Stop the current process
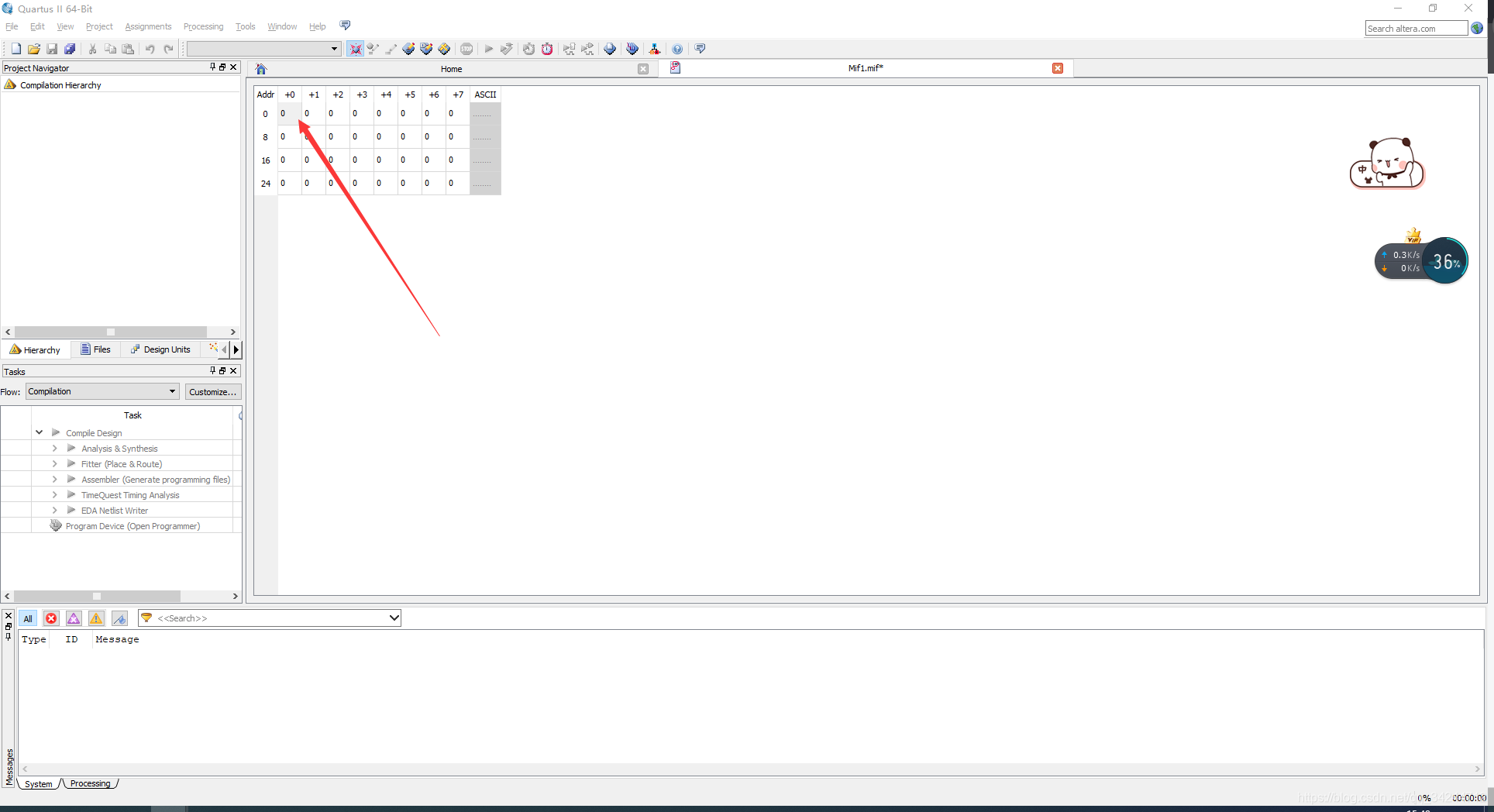Viewport: 1494px width, 812px height. [x=466, y=48]
